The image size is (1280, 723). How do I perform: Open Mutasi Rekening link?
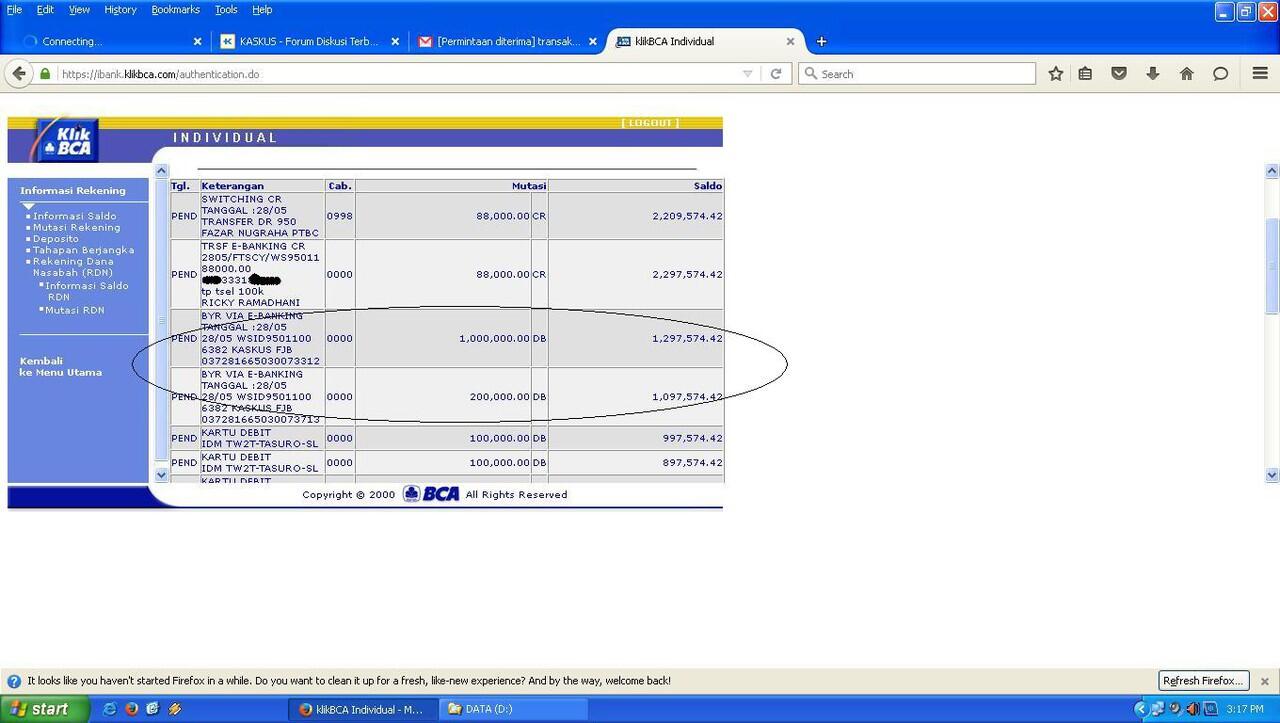(x=76, y=228)
